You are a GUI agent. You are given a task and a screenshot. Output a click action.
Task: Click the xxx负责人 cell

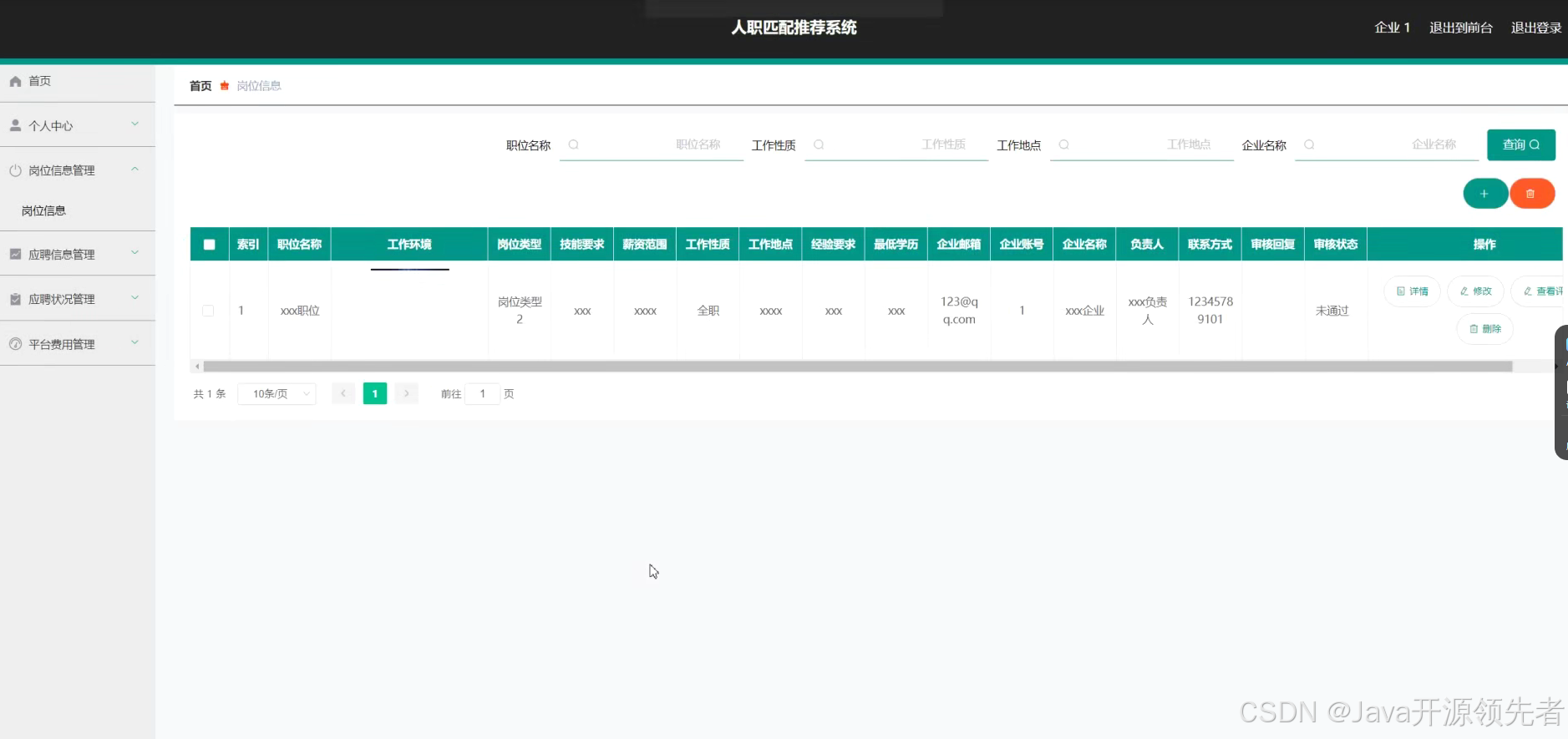pyautogui.click(x=1148, y=311)
